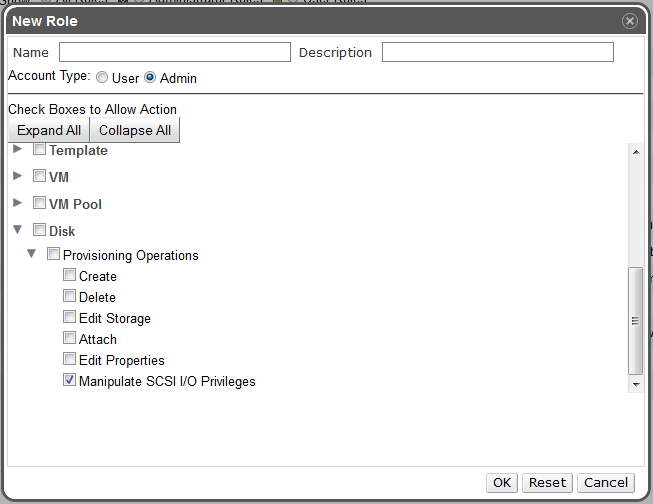The image size is (653, 504).
Task: Check the Edit Storage checkbox
Action: click(69, 317)
